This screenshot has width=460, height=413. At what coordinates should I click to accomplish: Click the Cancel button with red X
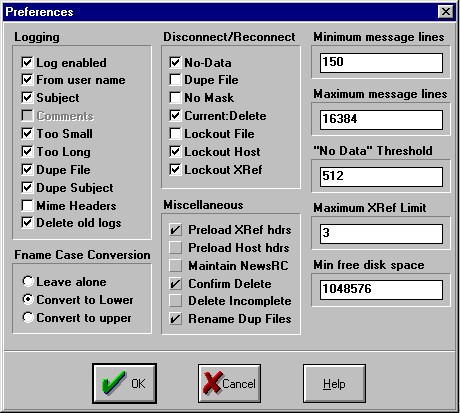tap(229, 383)
